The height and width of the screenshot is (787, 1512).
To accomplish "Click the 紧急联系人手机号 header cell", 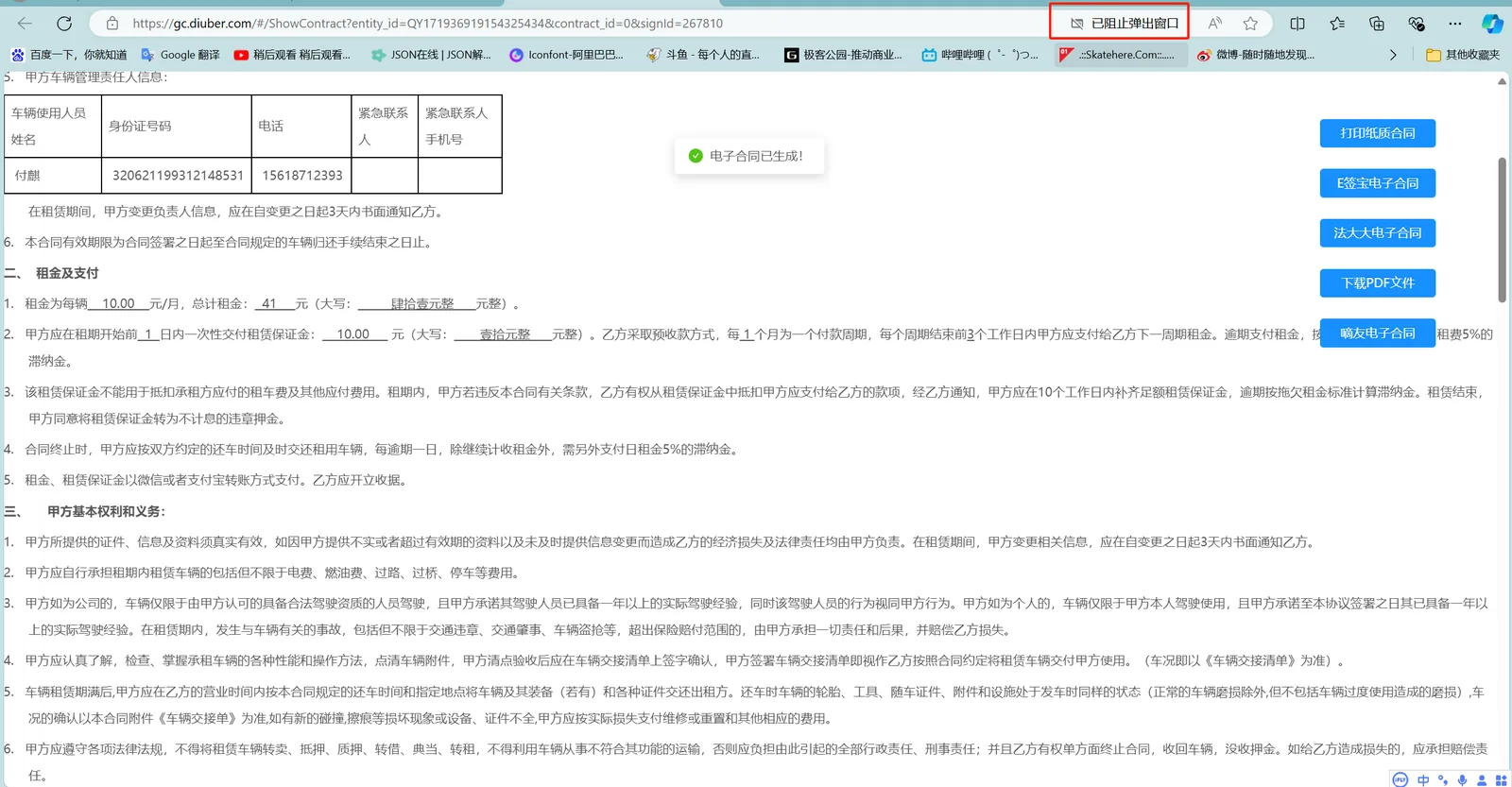I will (459, 126).
